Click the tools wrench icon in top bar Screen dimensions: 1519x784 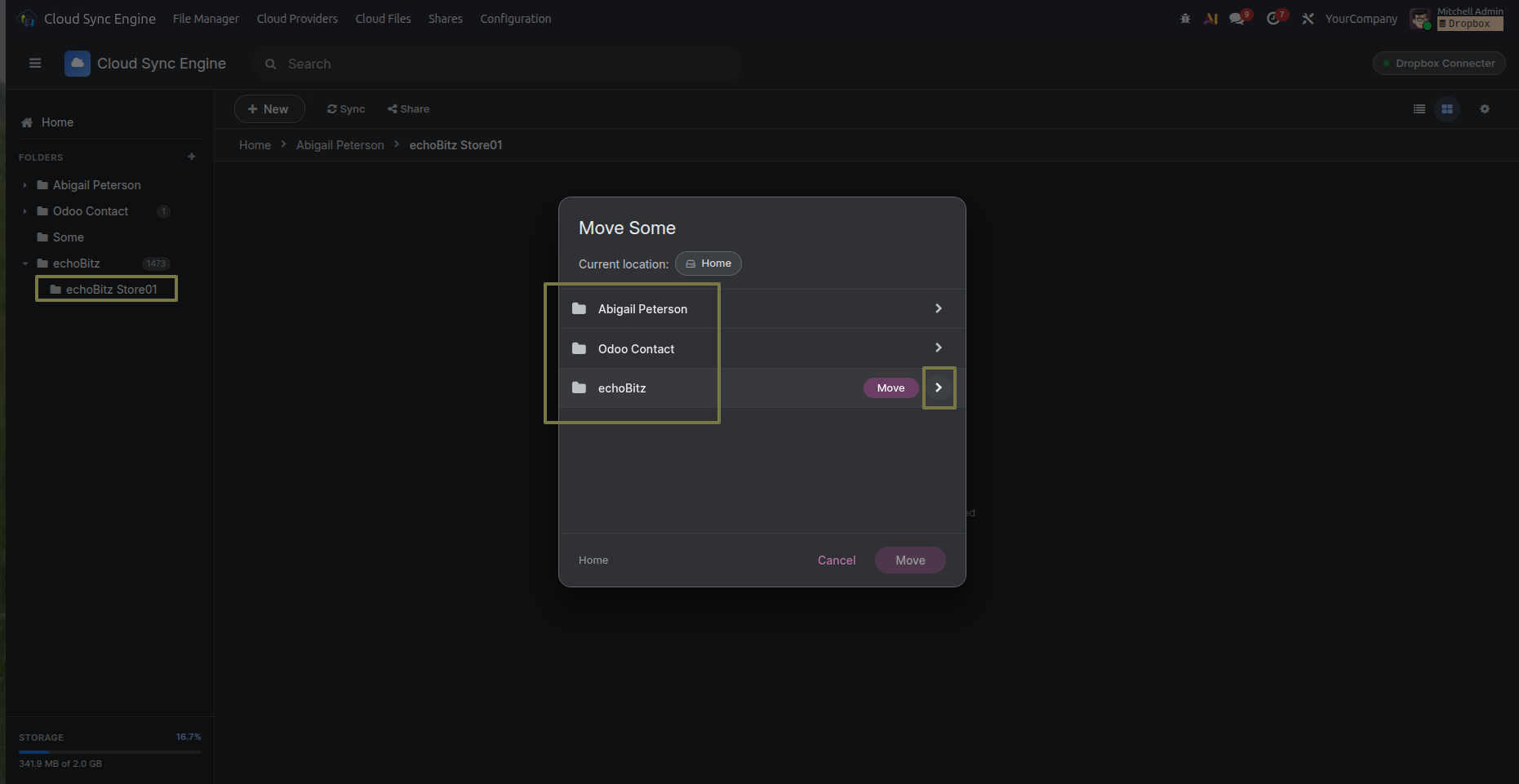[1308, 18]
